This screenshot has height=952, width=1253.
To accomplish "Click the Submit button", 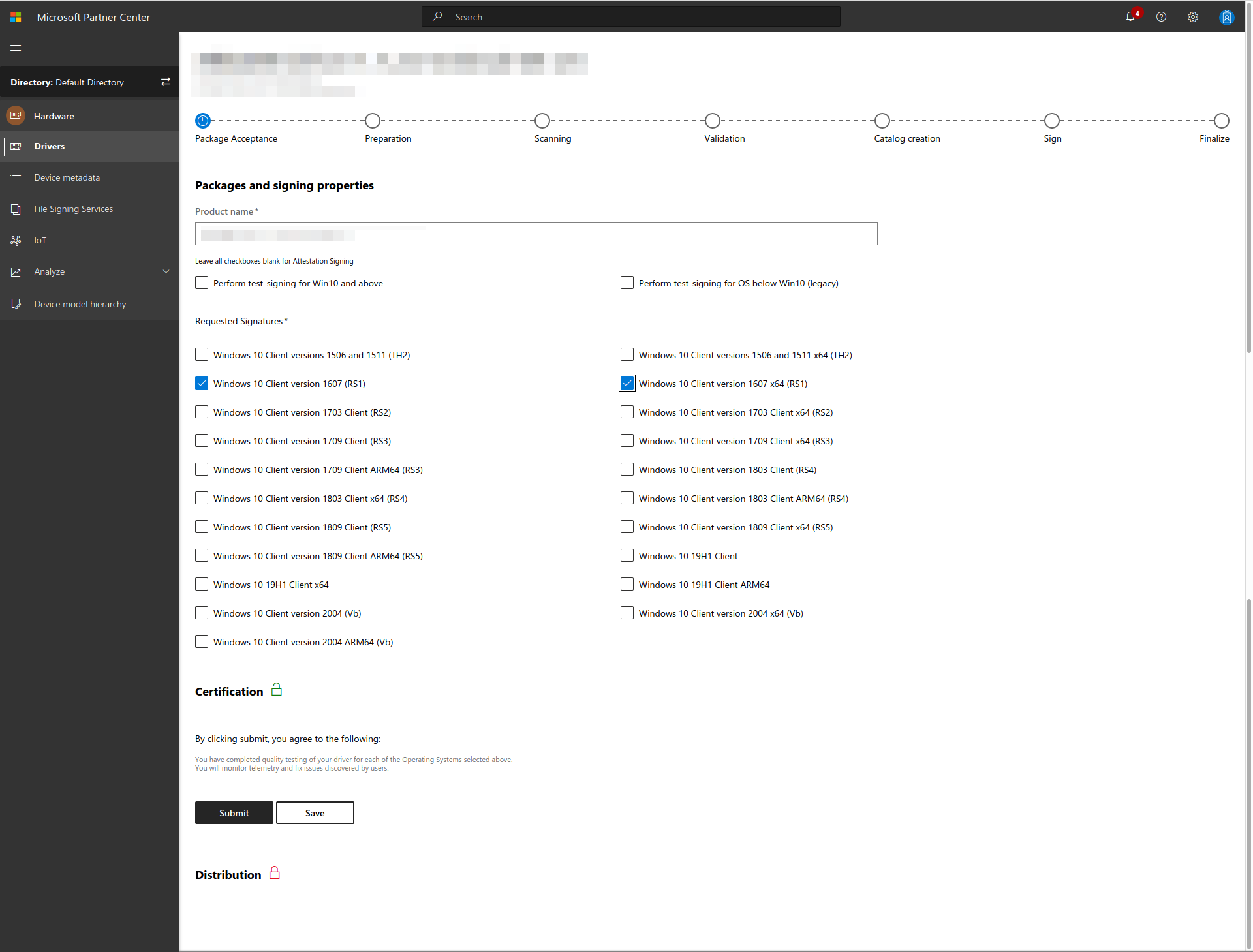I will click(234, 813).
